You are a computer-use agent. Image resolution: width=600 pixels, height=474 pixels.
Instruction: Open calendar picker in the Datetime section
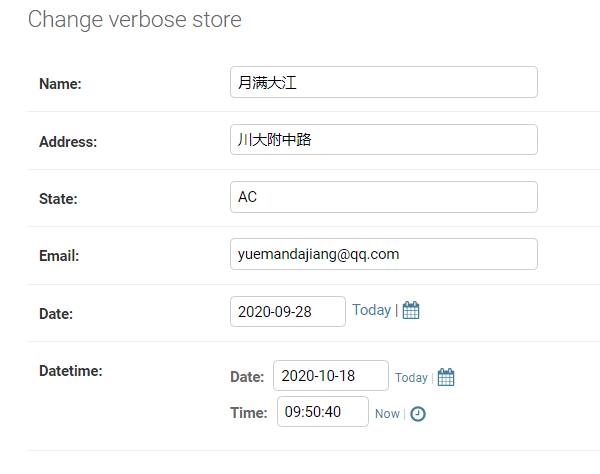point(446,377)
